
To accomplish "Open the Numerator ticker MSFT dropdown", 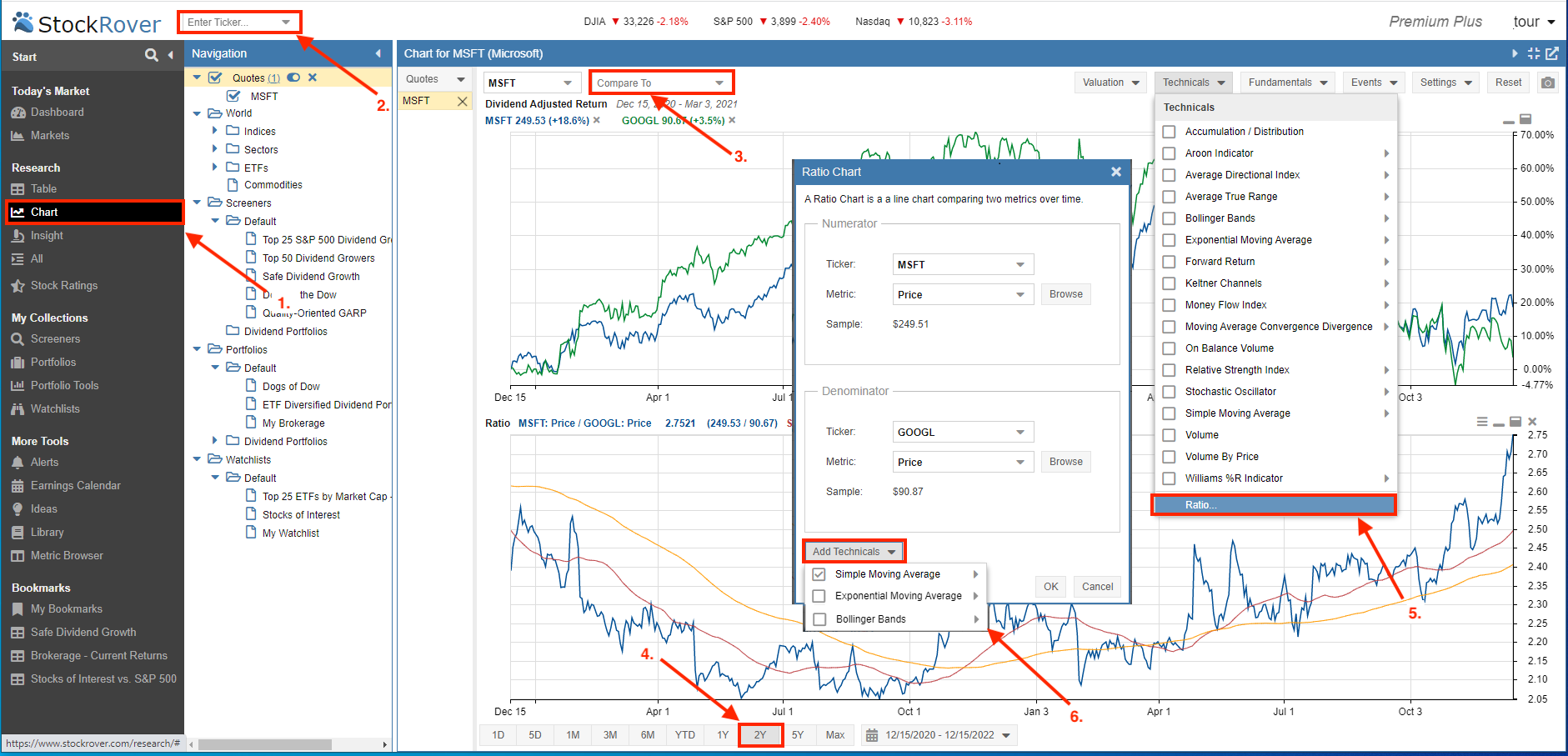I will (1020, 264).
